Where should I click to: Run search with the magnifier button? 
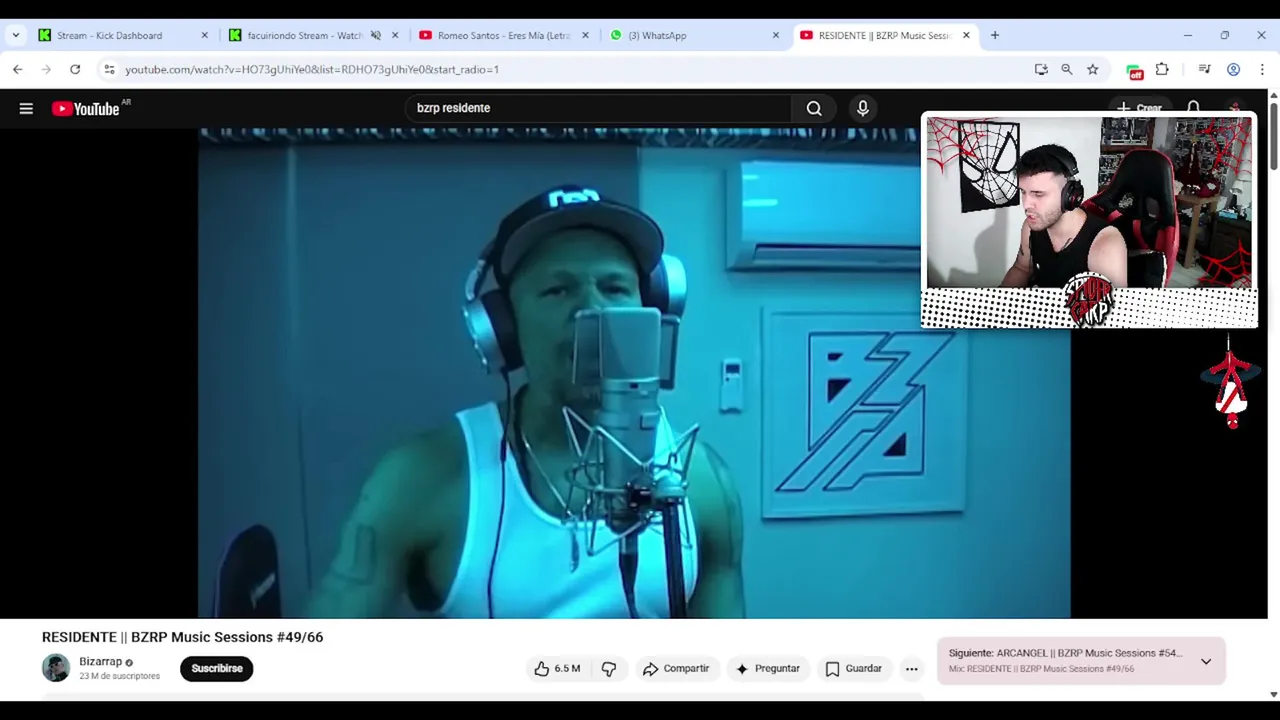coord(814,108)
